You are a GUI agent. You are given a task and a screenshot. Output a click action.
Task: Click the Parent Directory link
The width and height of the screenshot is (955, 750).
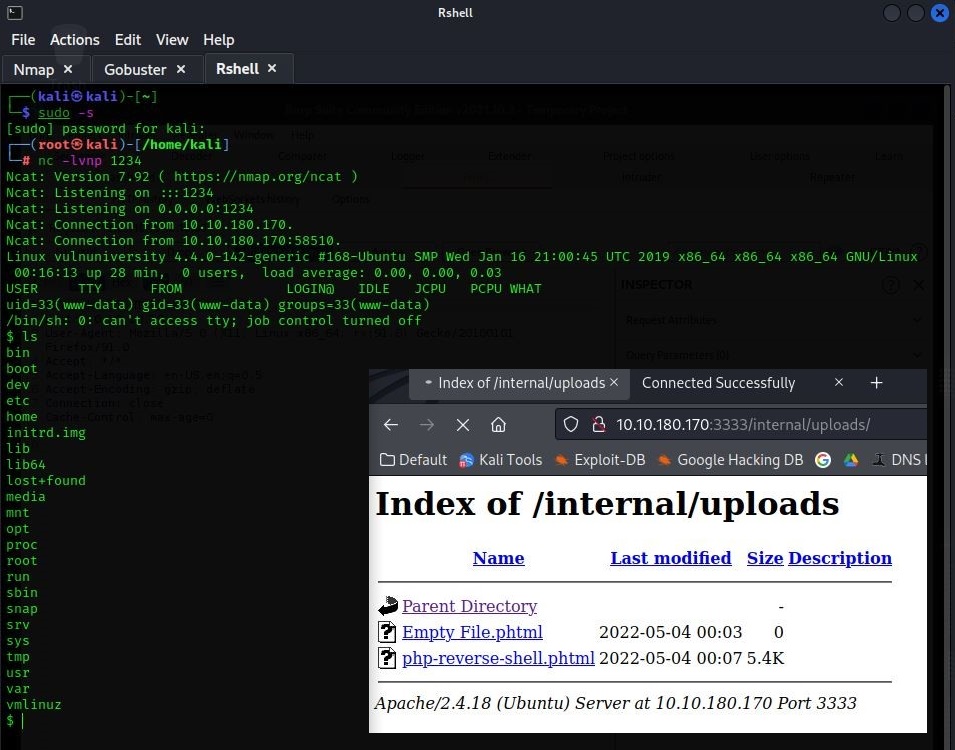click(469, 606)
